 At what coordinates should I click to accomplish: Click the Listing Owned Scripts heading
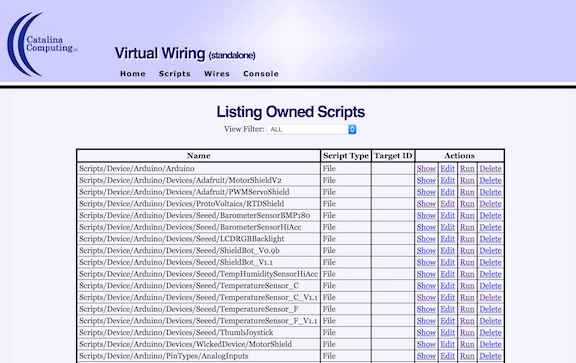[290, 112]
